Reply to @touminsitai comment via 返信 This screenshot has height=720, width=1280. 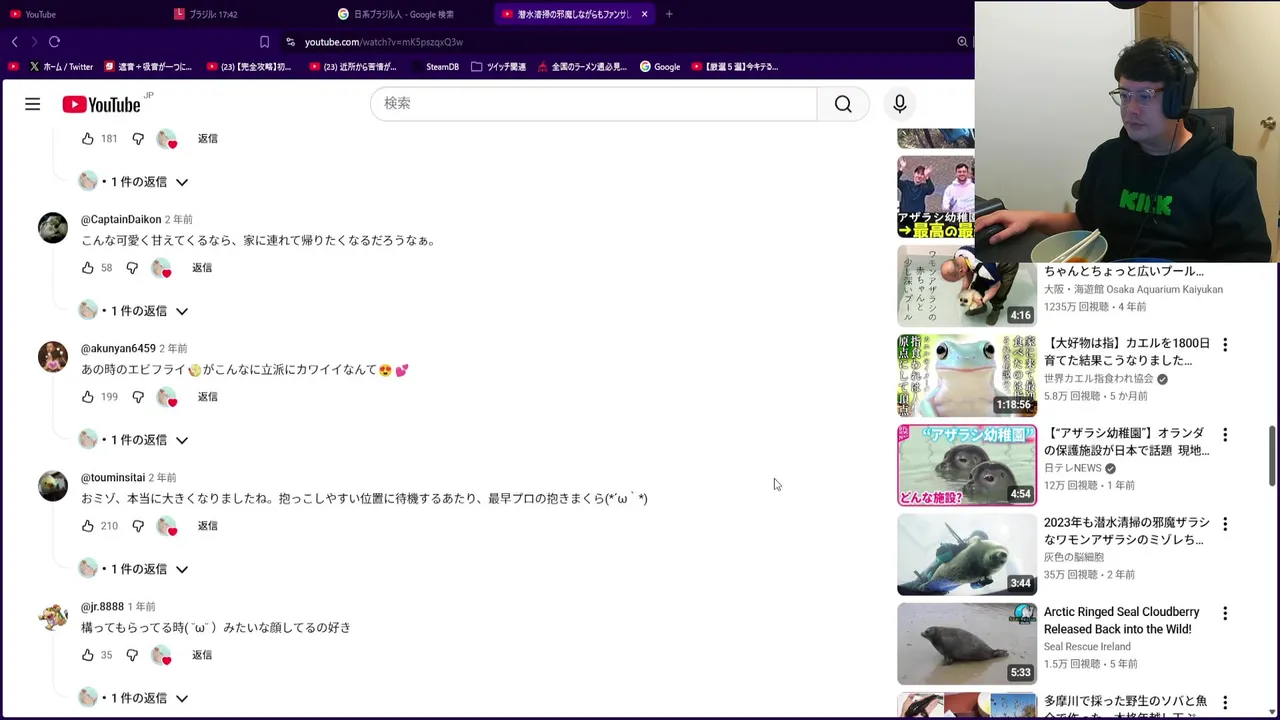tap(207, 526)
